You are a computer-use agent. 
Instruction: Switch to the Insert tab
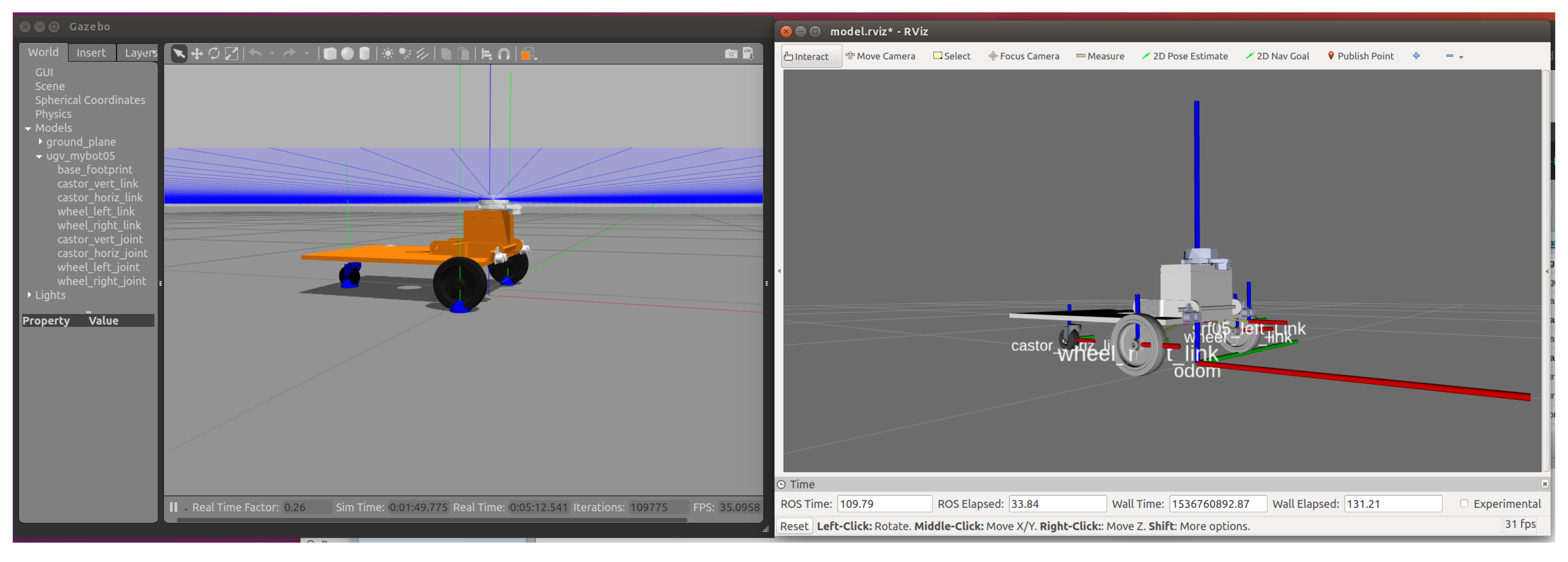(91, 53)
